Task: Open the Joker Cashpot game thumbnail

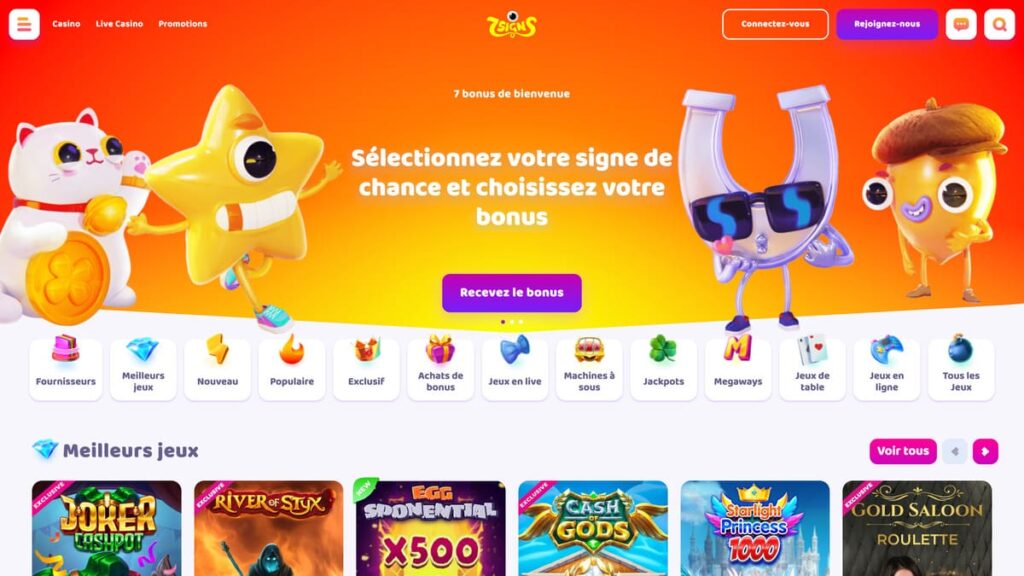Action: pos(106,528)
